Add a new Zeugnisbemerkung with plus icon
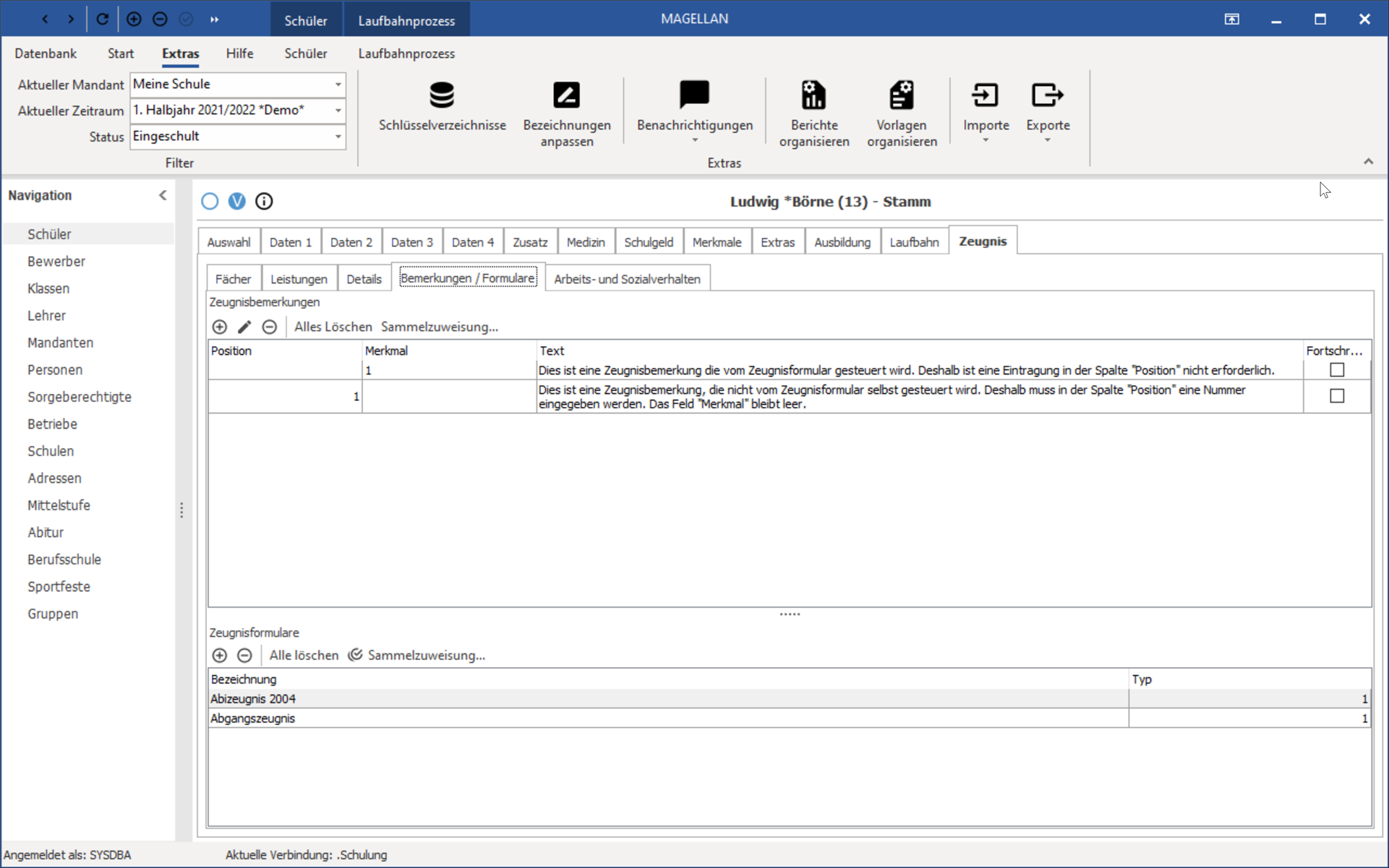 click(220, 327)
